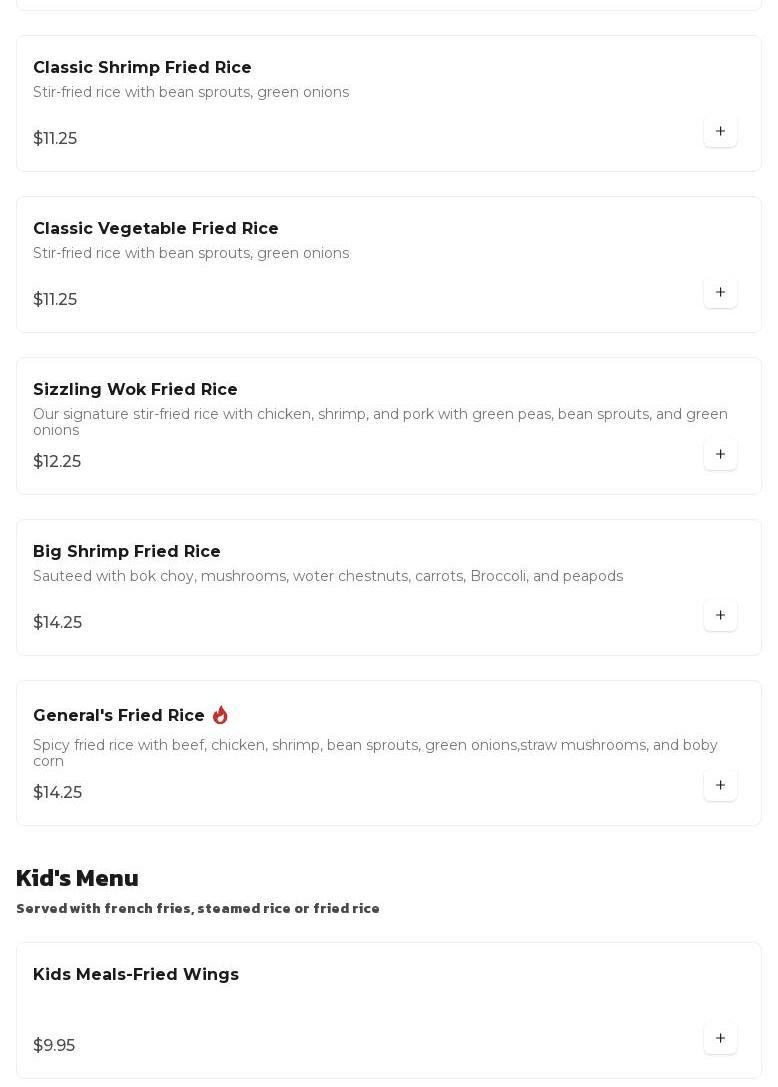The image size is (778, 1087).
Task: Click the $9.95 Kids Meals price
Action: pos(54,1045)
